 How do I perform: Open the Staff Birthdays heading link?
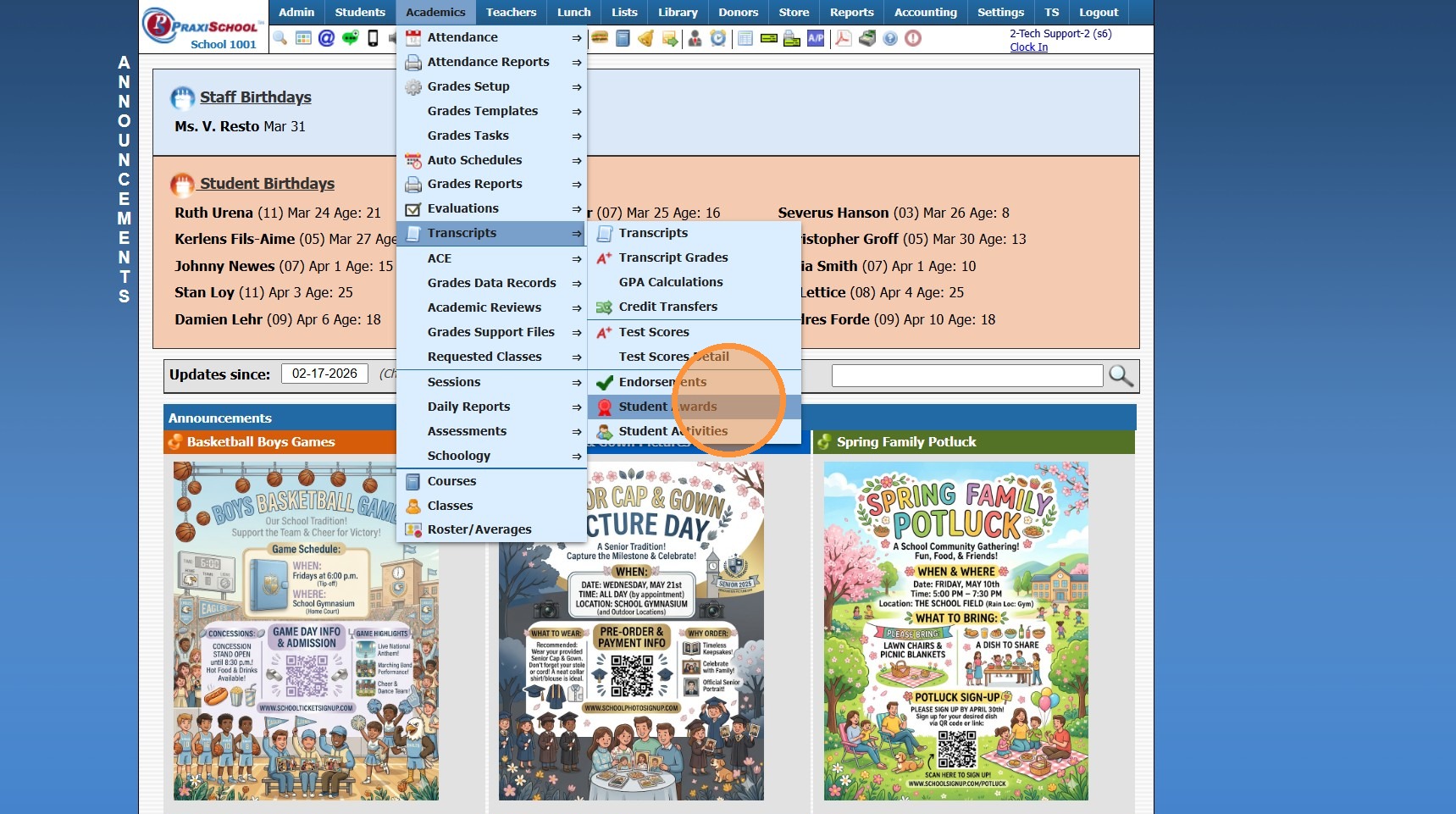(256, 97)
